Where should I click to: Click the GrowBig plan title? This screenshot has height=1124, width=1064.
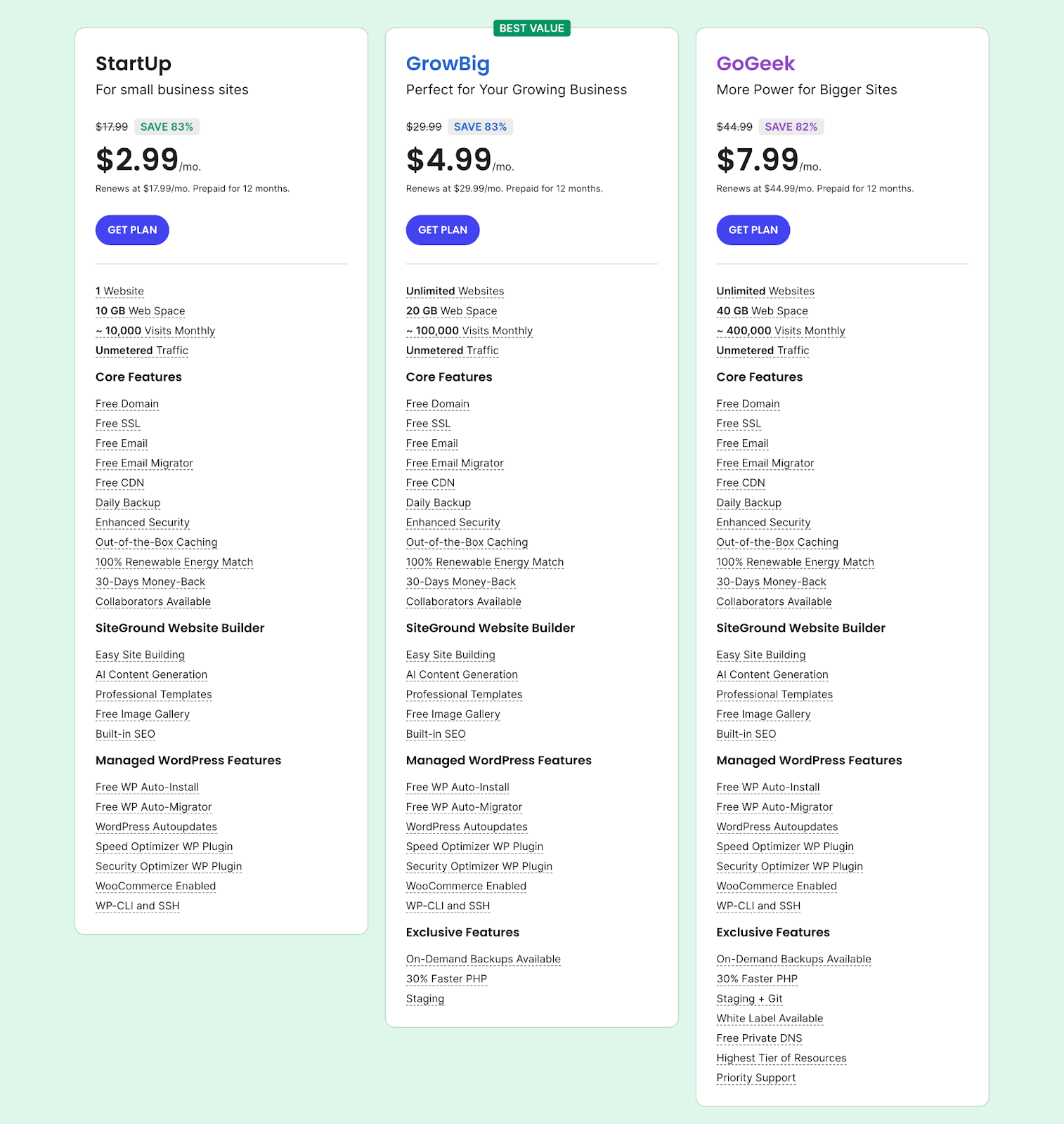coord(448,63)
